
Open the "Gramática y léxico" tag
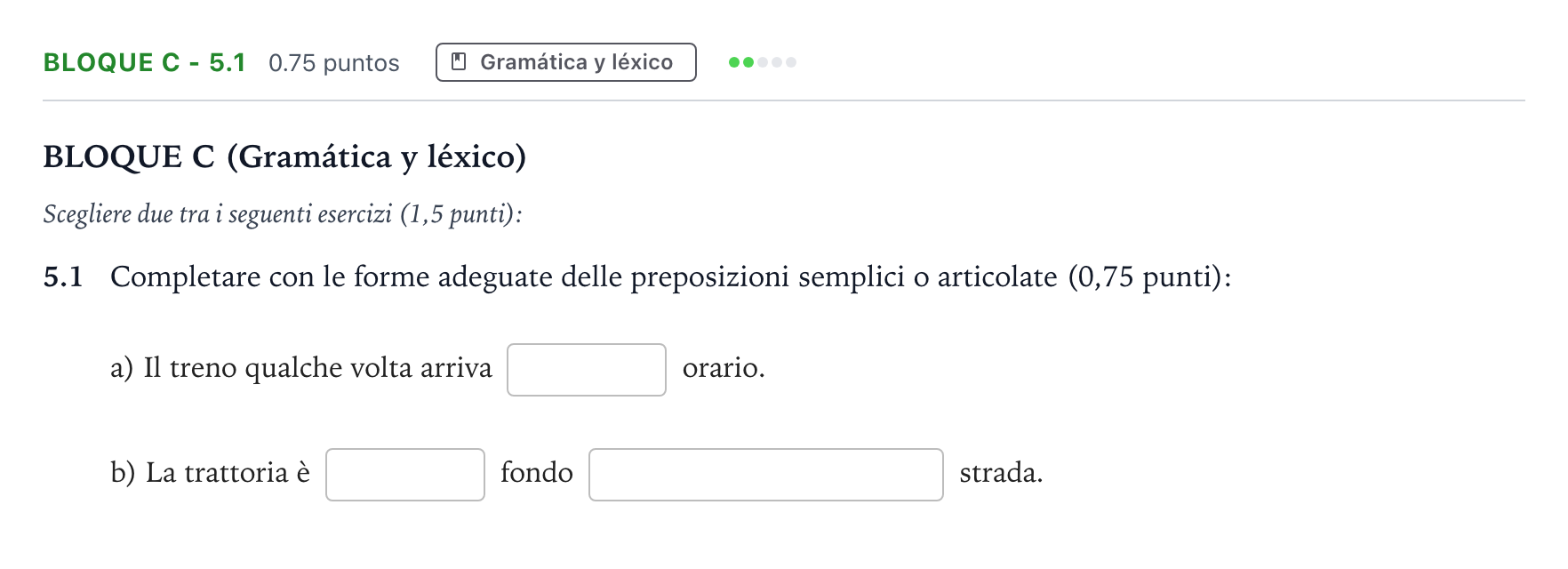566,62
